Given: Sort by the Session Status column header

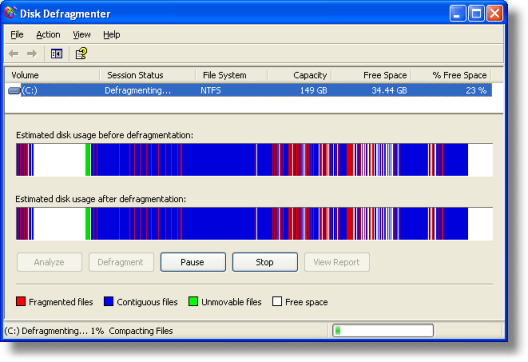Looking at the screenshot, I should pos(148,75).
